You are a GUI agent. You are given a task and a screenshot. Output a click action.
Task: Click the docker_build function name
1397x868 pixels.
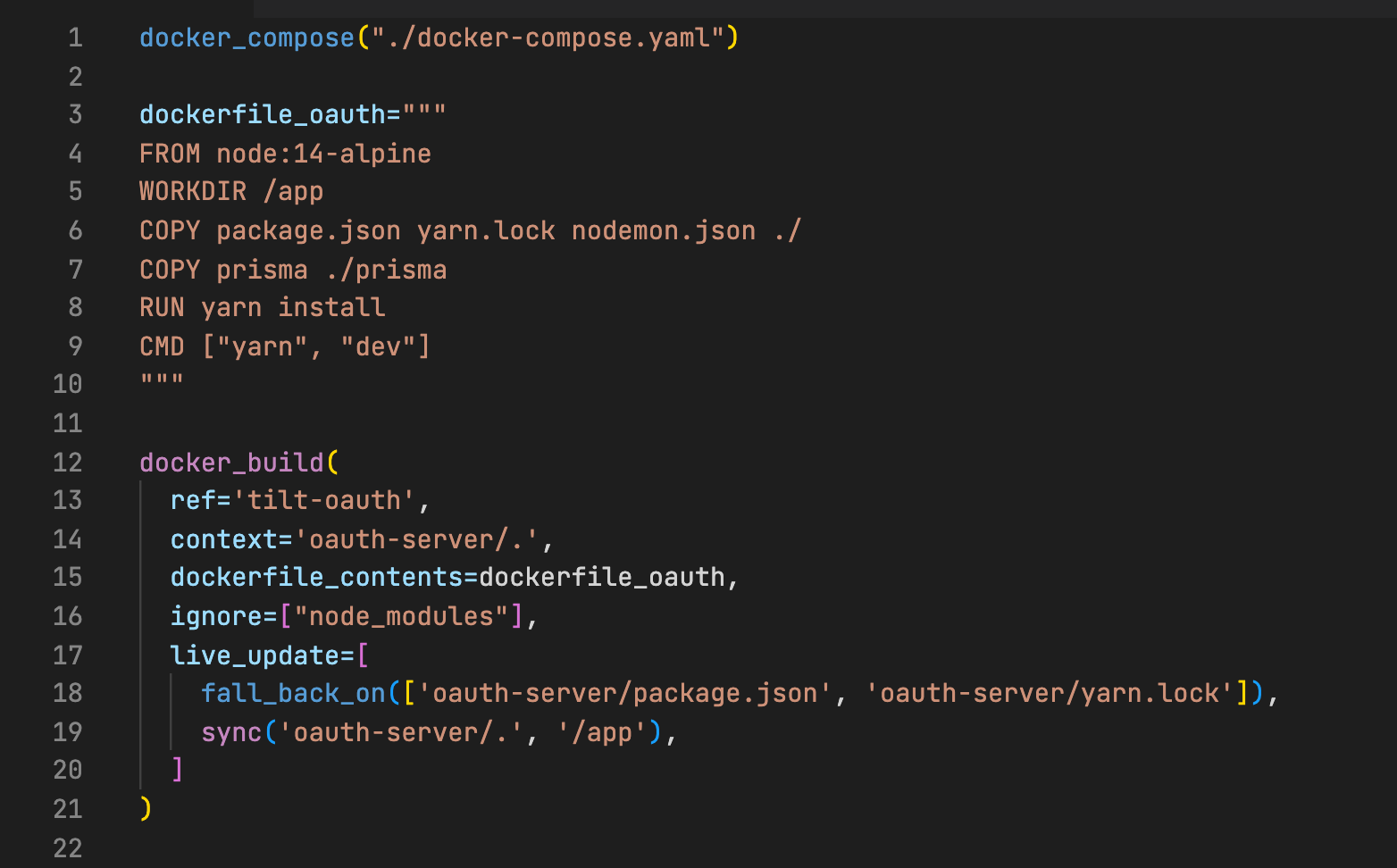pyautogui.click(x=232, y=462)
